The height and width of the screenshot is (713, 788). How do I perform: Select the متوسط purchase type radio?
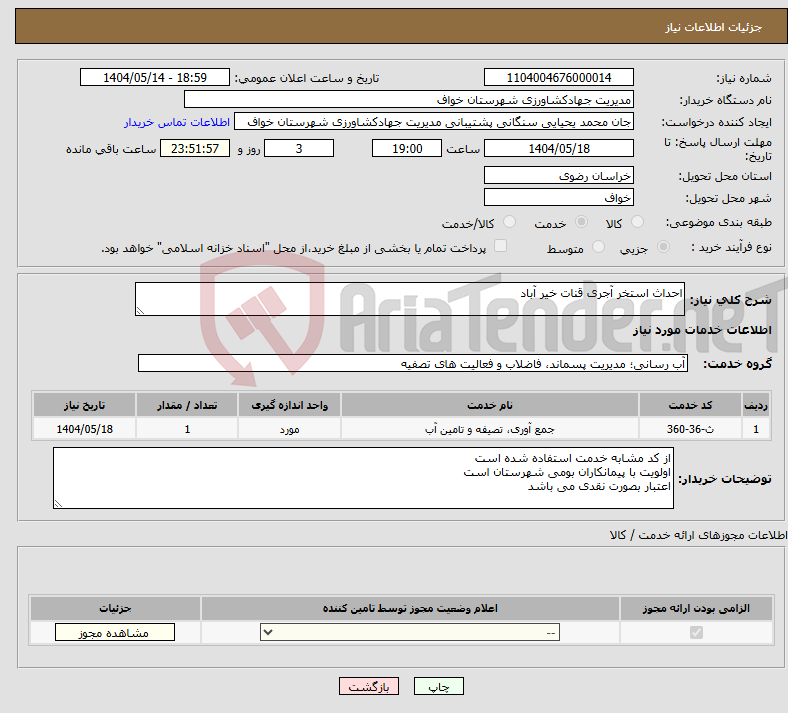(598, 247)
